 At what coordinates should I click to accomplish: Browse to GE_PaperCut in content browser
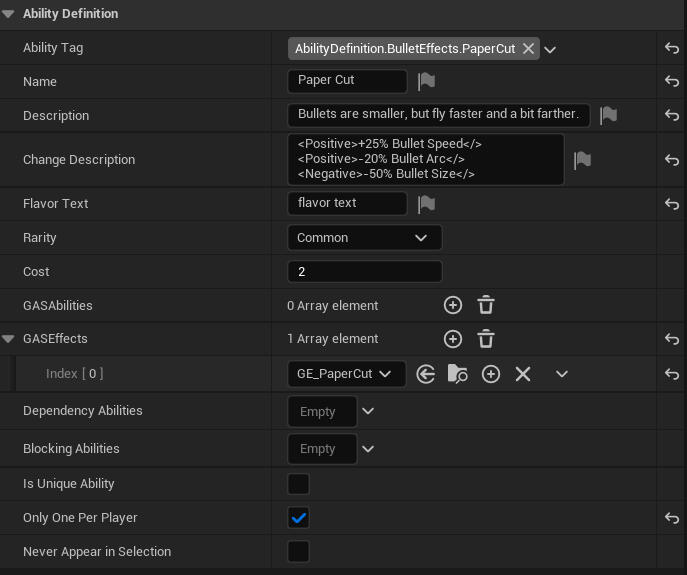click(x=457, y=374)
